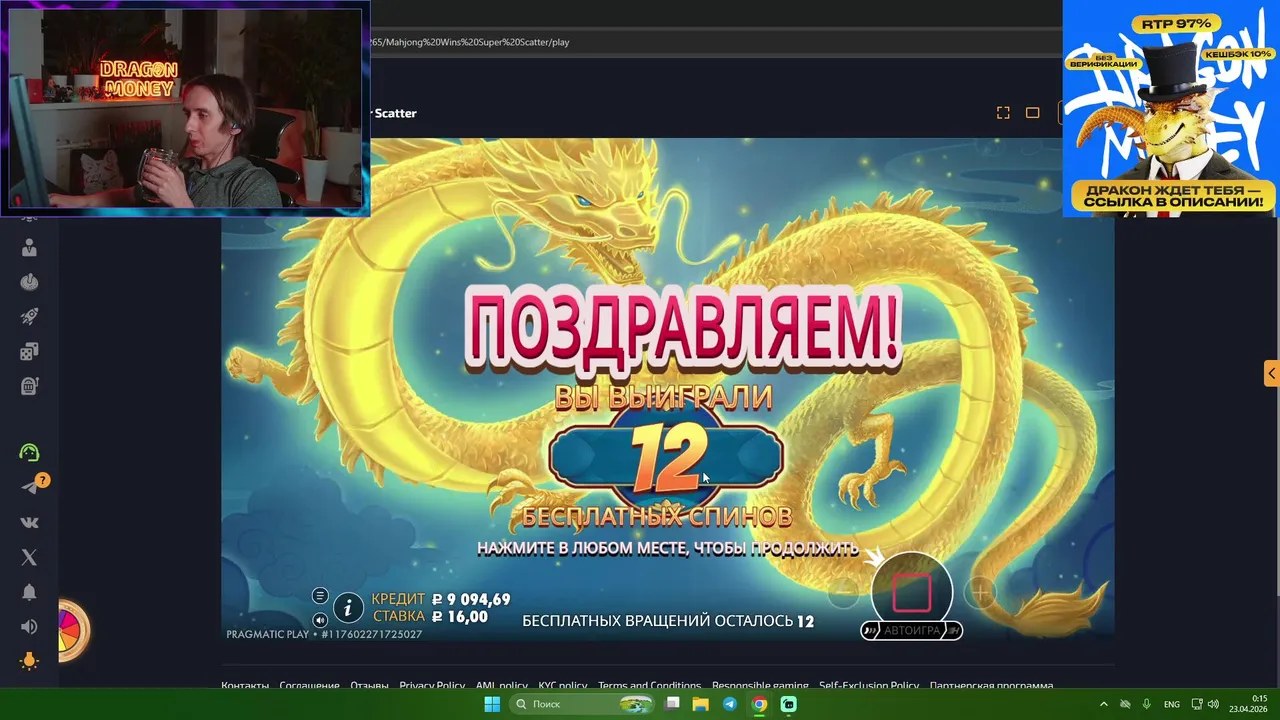This screenshot has height=720, width=1280.
Task: Open the Windows Start button
Action: pyautogui.click(x=492, y=704)
